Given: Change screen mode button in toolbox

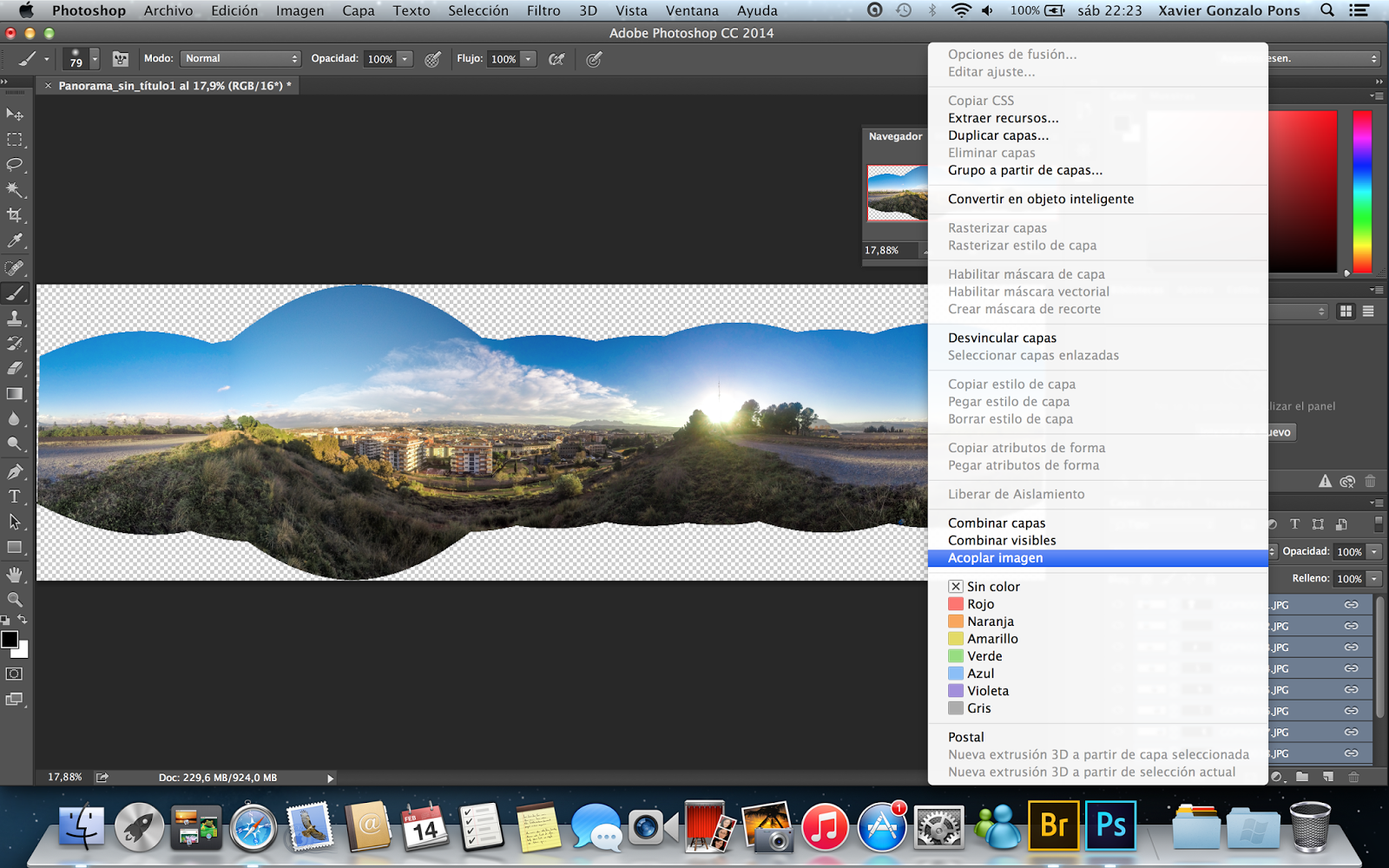Looking at the screenshot, I should [x=15, y=699].
